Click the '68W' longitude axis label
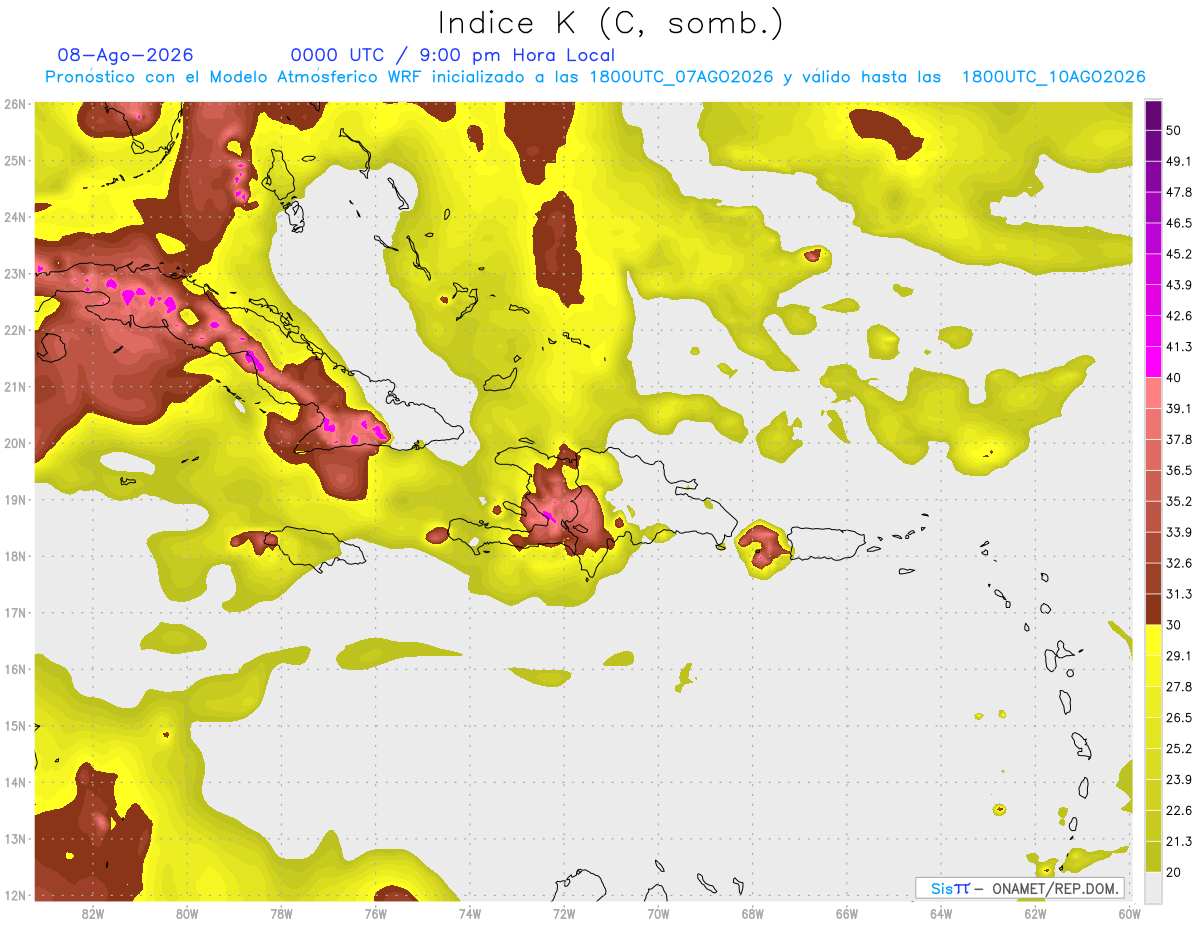The width and height of the screenshot is (1200, 927). 752,914
